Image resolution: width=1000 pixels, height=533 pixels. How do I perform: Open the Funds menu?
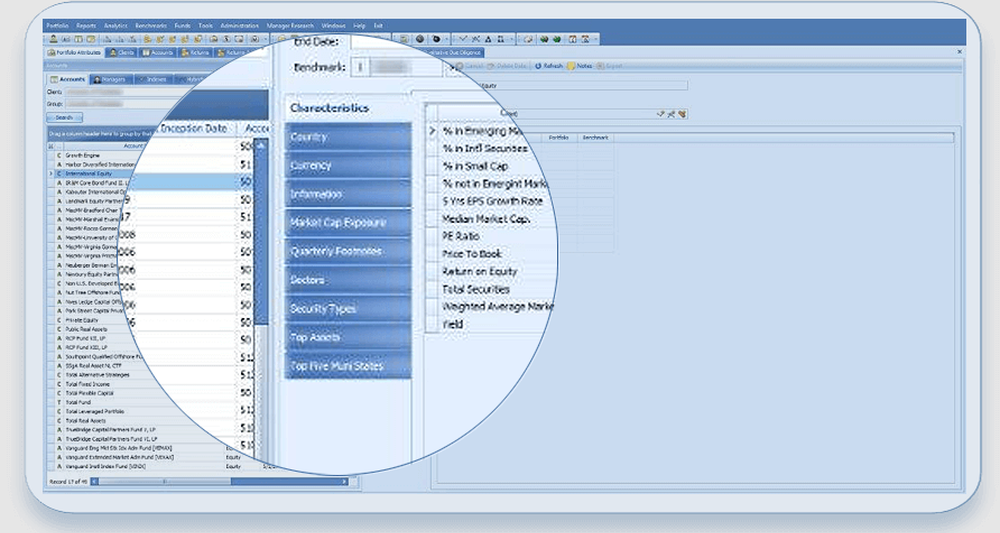[x=182, y=26]
